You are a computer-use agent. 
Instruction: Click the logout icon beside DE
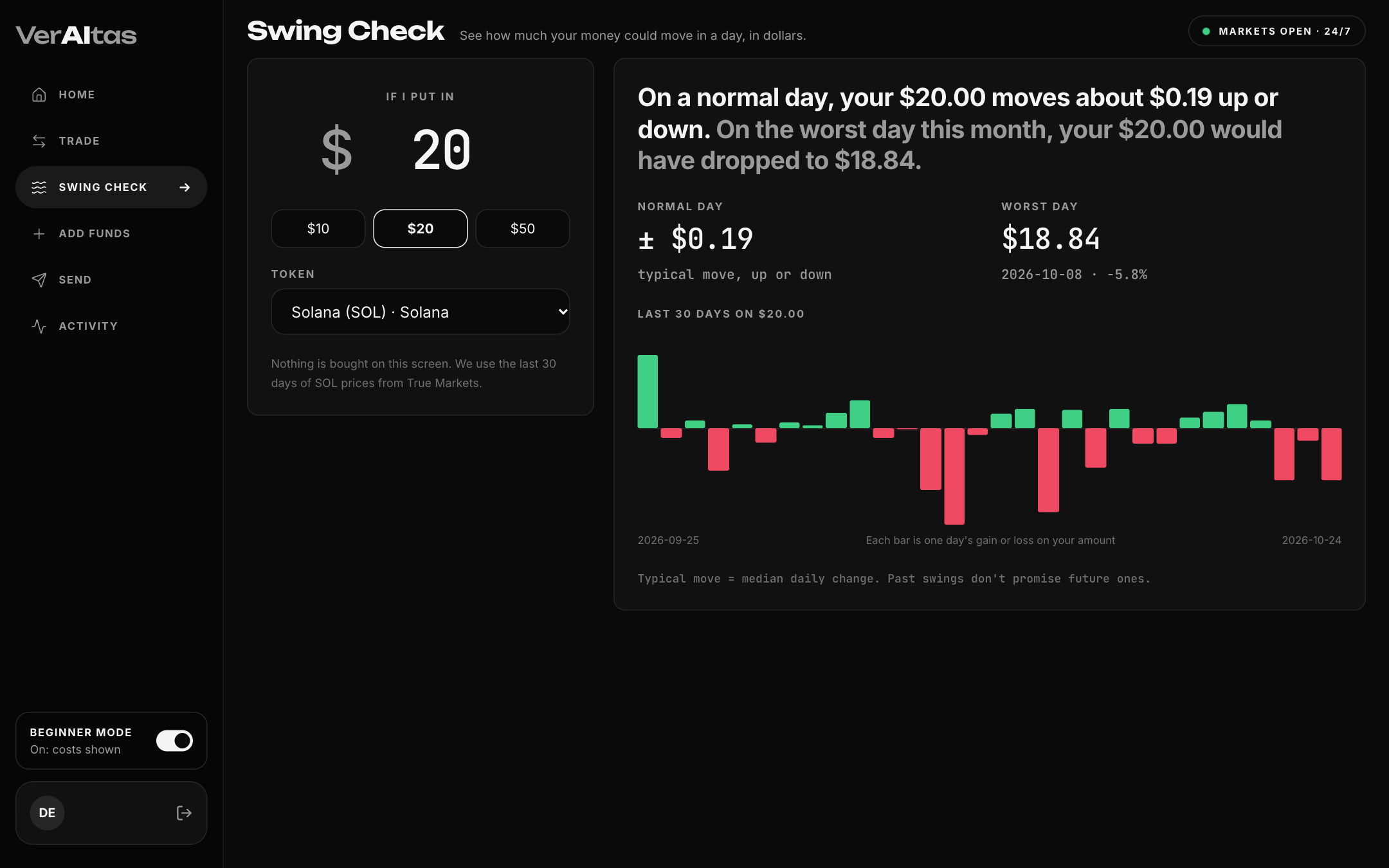click(x=184, y=813)
